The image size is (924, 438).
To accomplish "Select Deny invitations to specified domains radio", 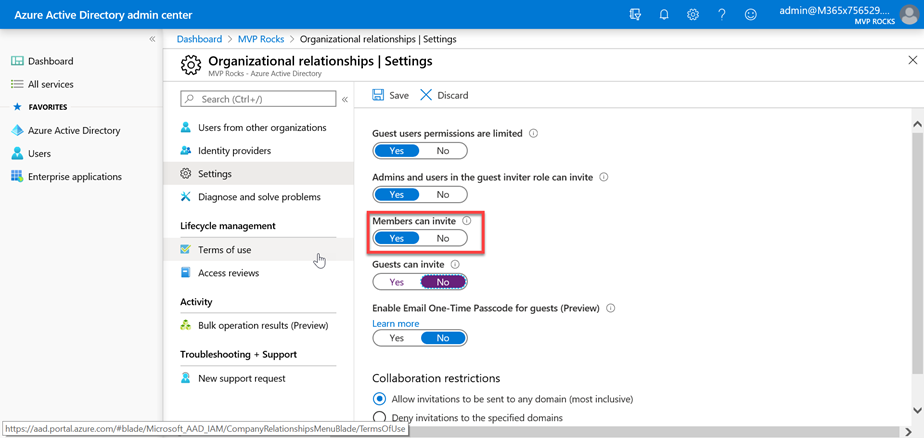I will (x=380, y=417).
